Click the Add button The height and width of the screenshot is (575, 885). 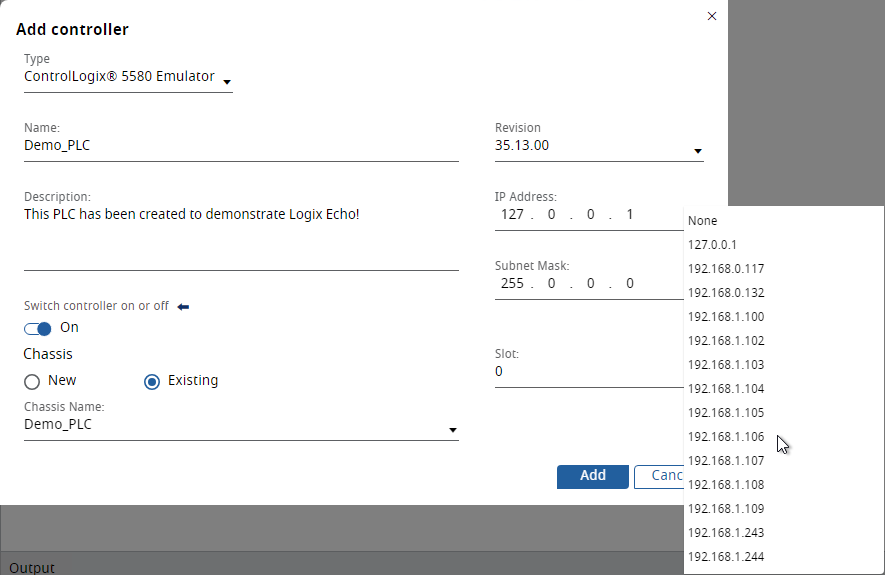[x=593, y=477]
